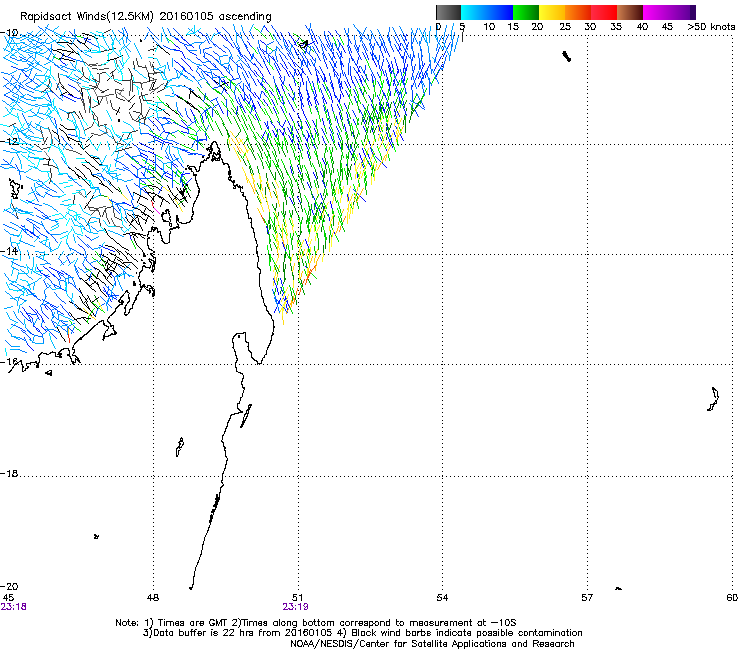Click the 60 longitude axis label

coord(732,598)
